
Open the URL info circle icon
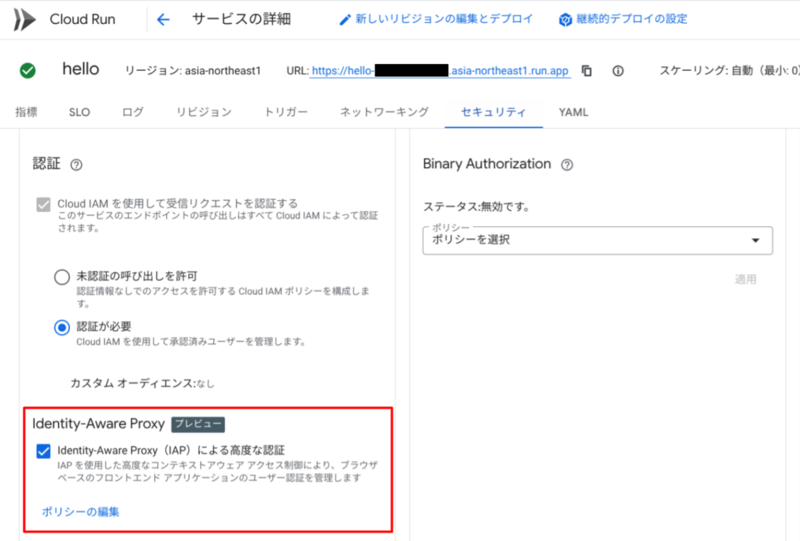pos(618,70)
